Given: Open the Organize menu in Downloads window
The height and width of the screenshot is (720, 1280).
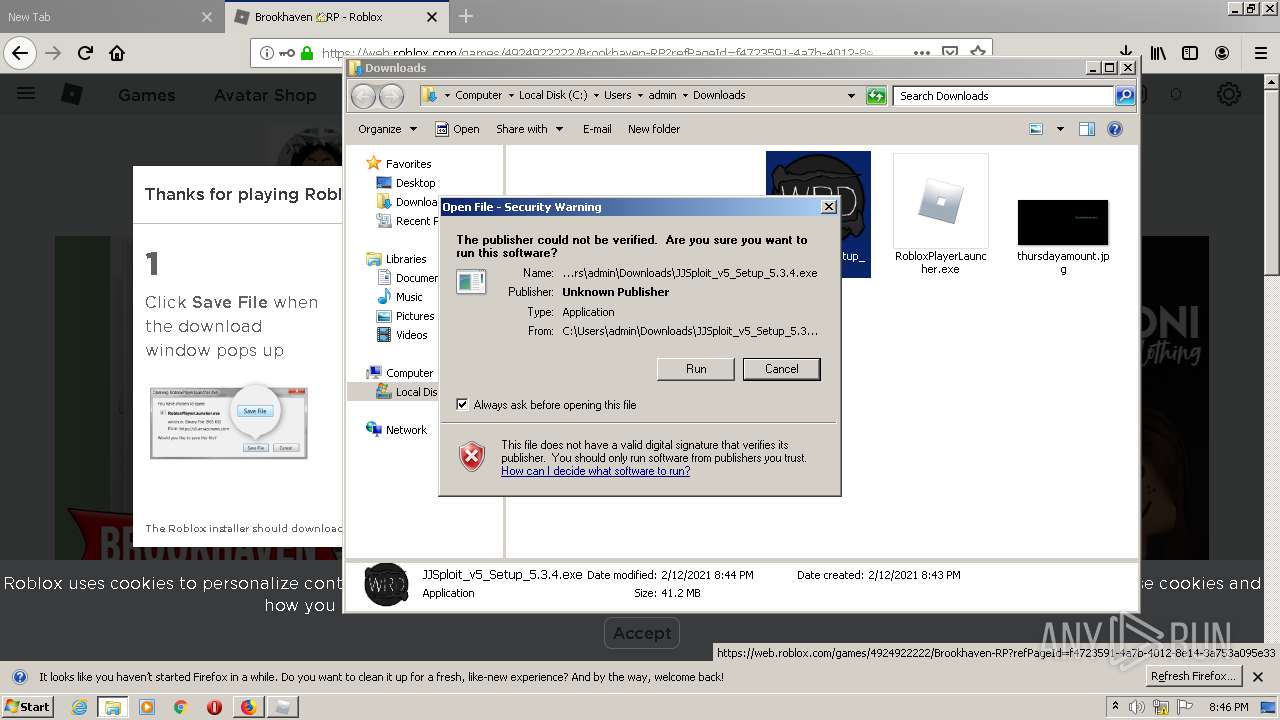Looking at the screenshot, I should [x=387, y=129].
